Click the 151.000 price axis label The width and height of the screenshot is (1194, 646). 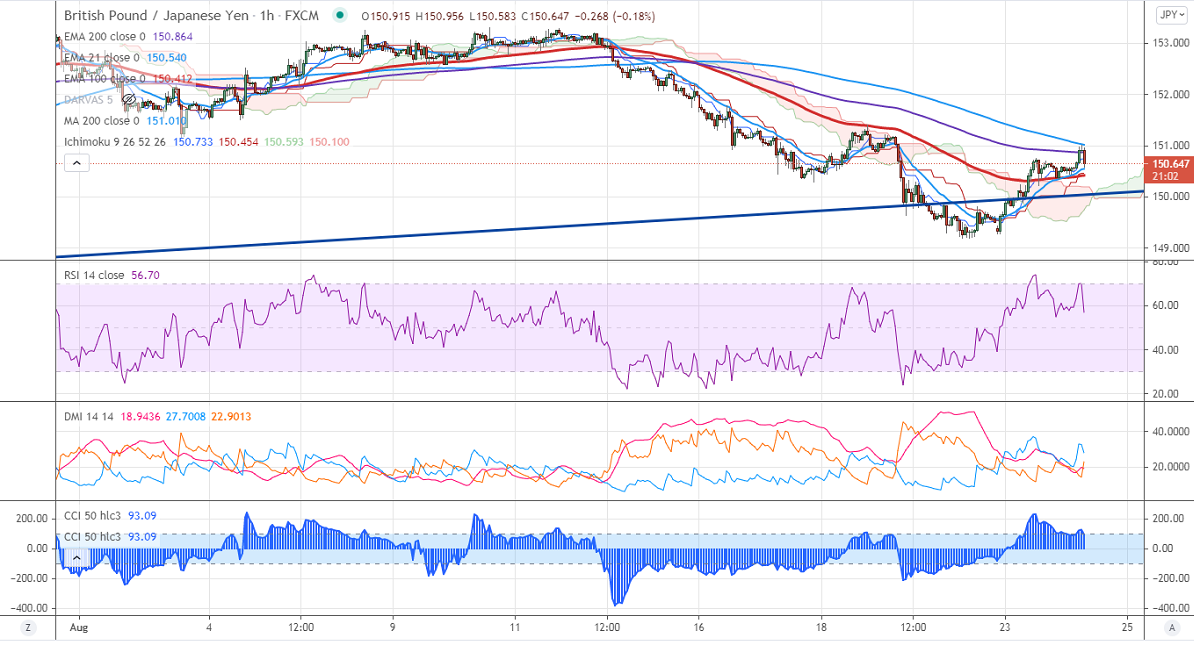pos(1170,146)
